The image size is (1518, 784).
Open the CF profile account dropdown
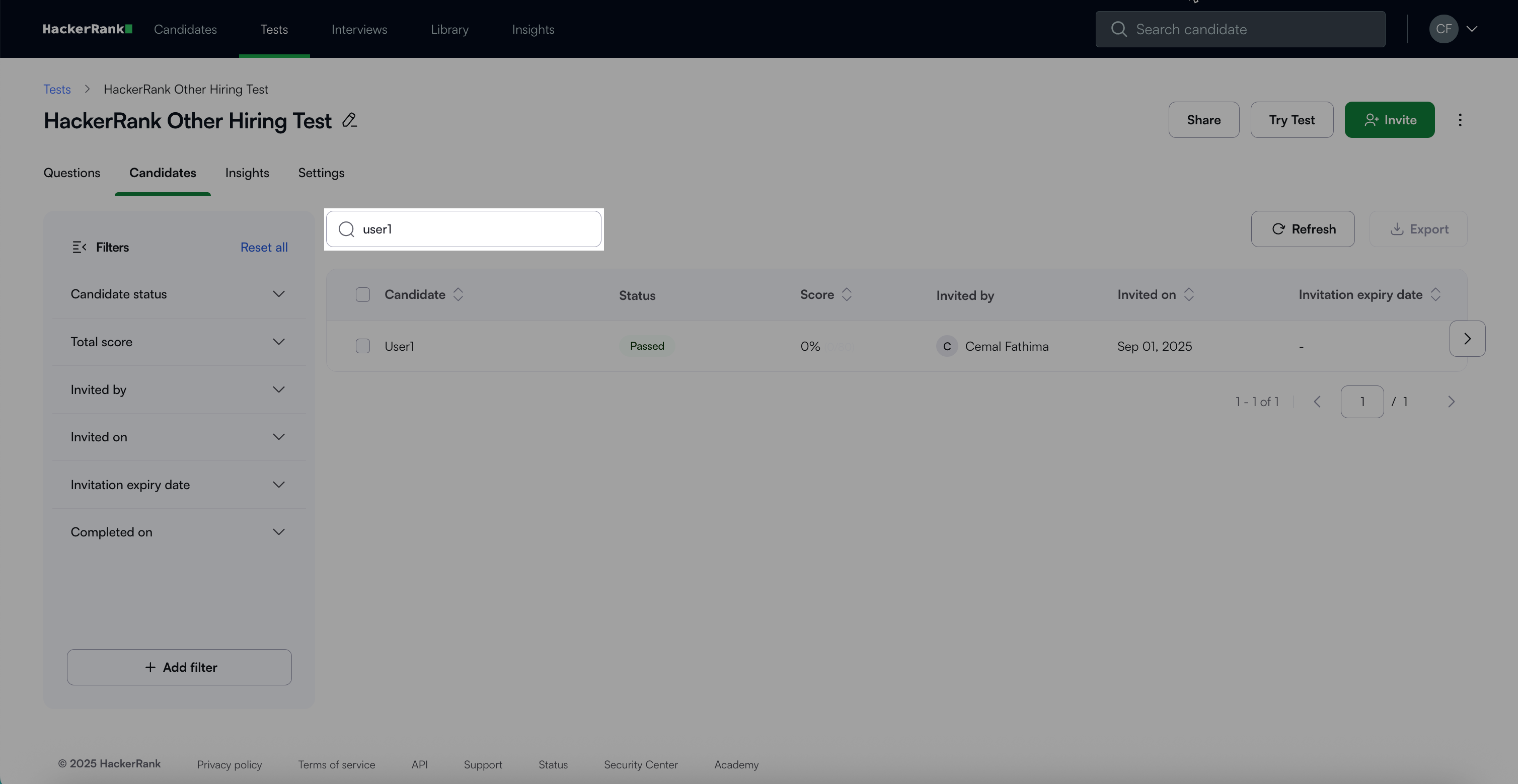click(x=1453, y=29)
